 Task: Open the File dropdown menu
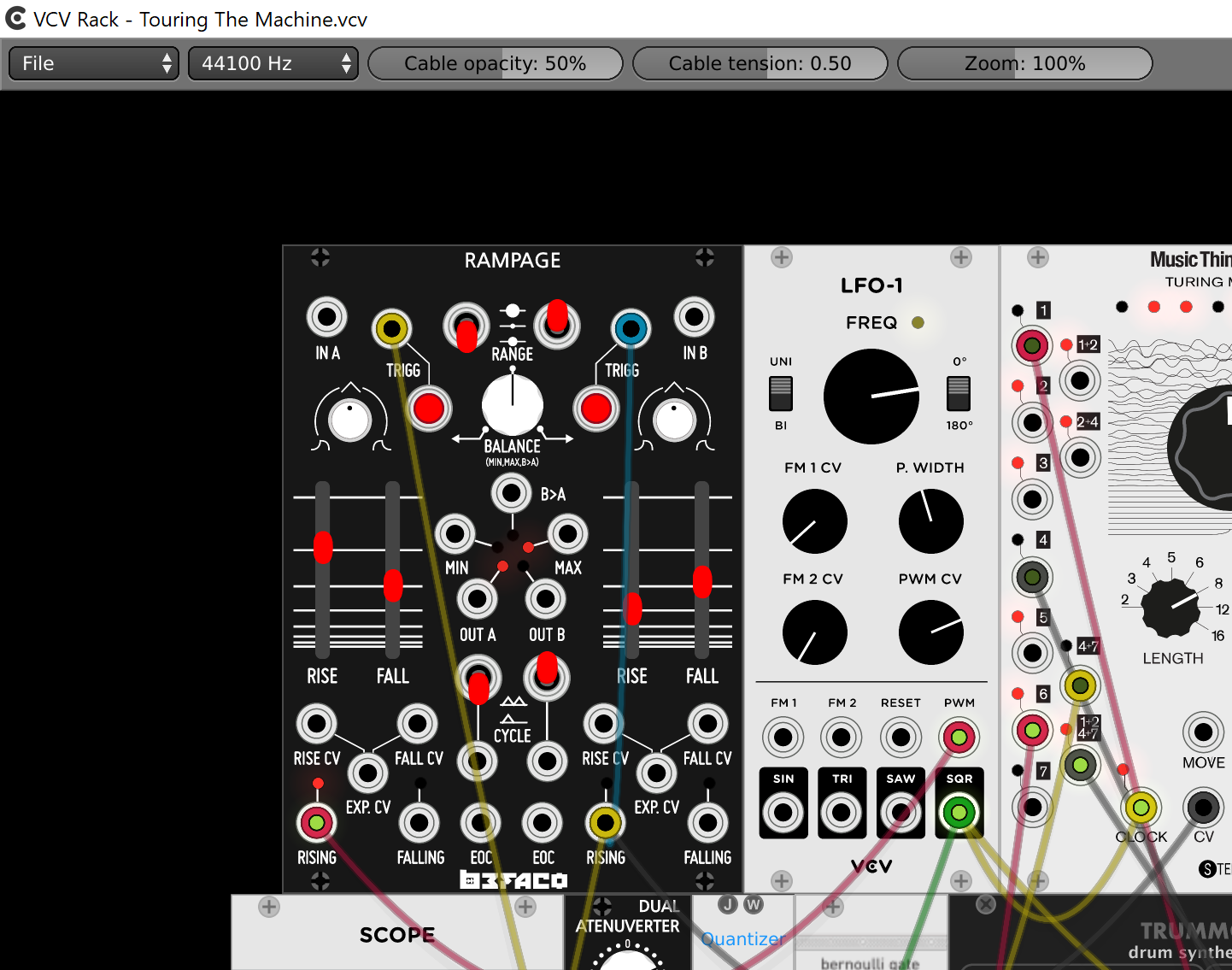(x=93, y=63)
